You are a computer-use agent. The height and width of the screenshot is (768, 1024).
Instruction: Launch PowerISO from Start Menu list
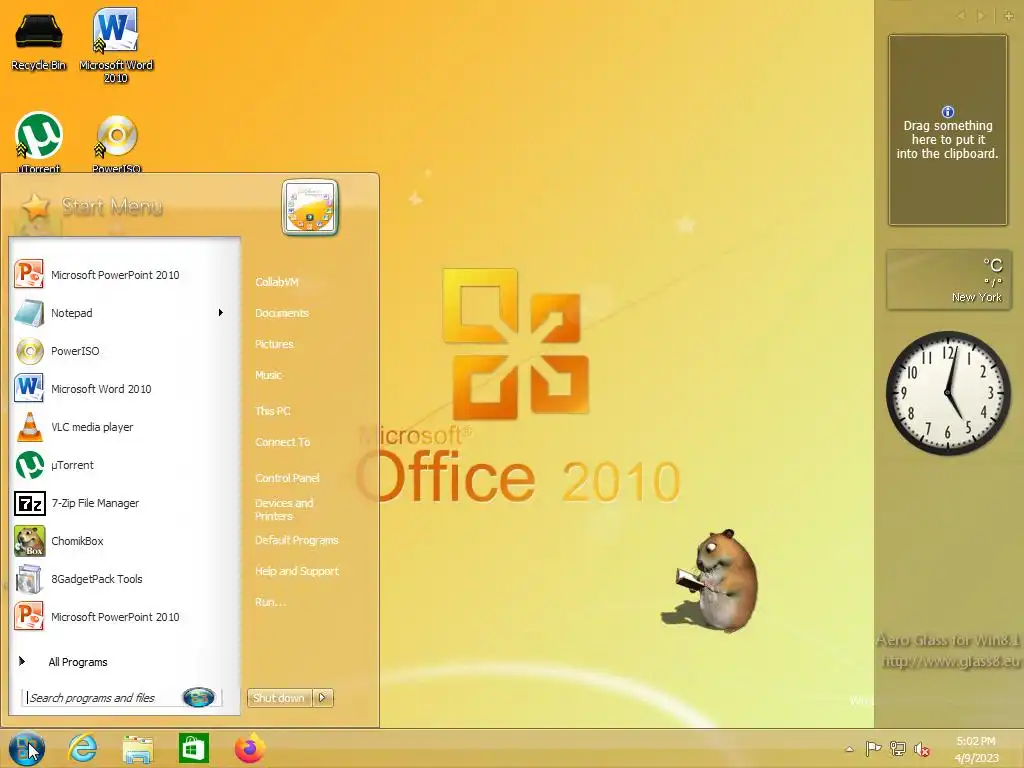124,351
